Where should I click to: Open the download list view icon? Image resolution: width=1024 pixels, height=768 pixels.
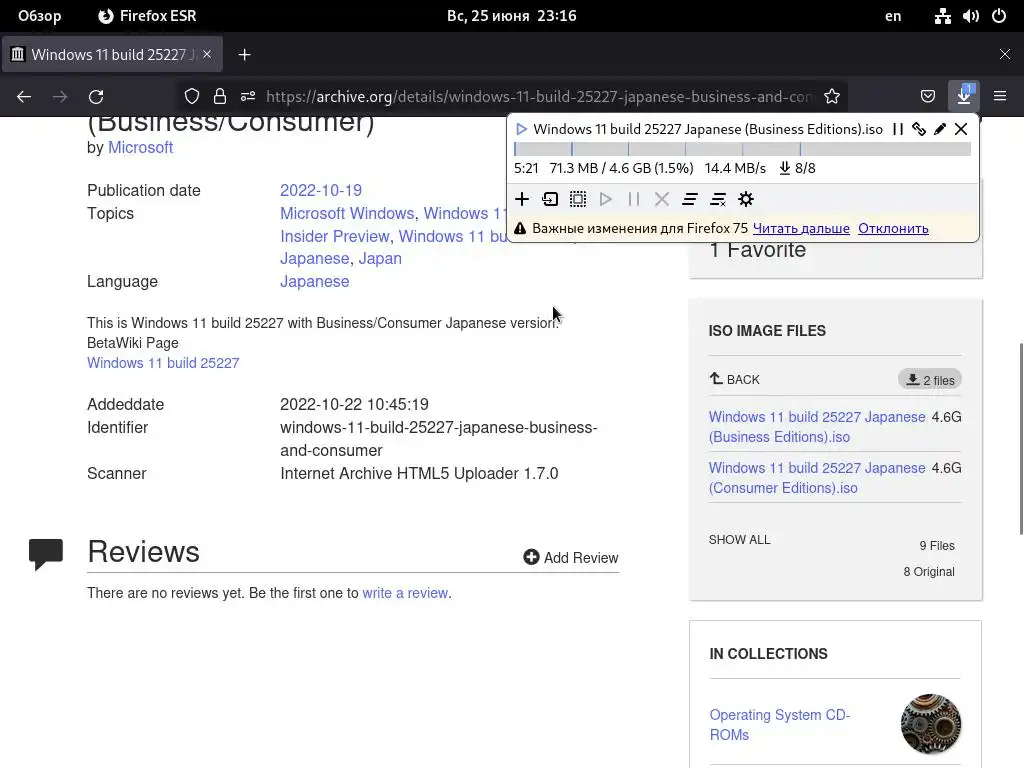click(x=690, y=199)
